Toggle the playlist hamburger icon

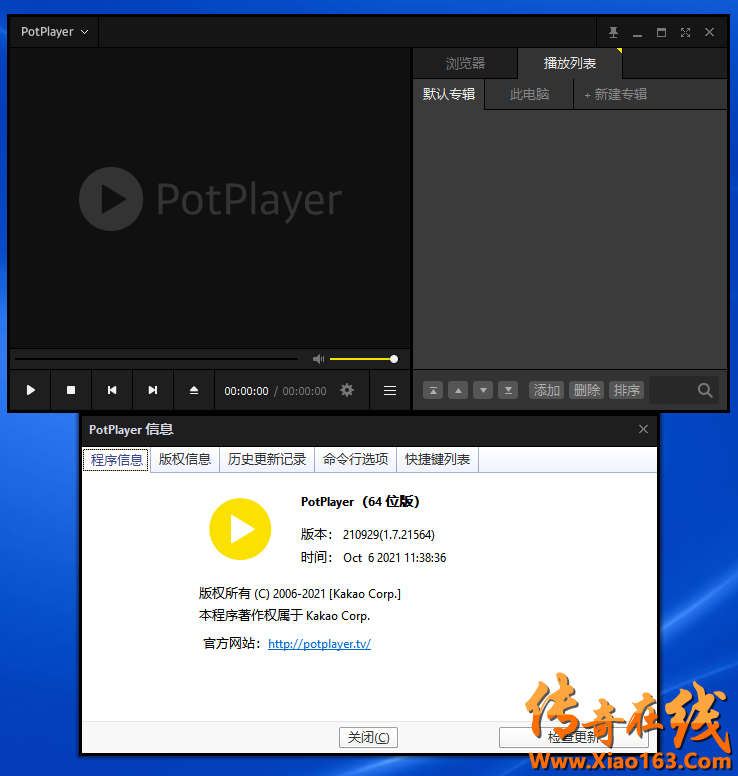coord(390,390)
